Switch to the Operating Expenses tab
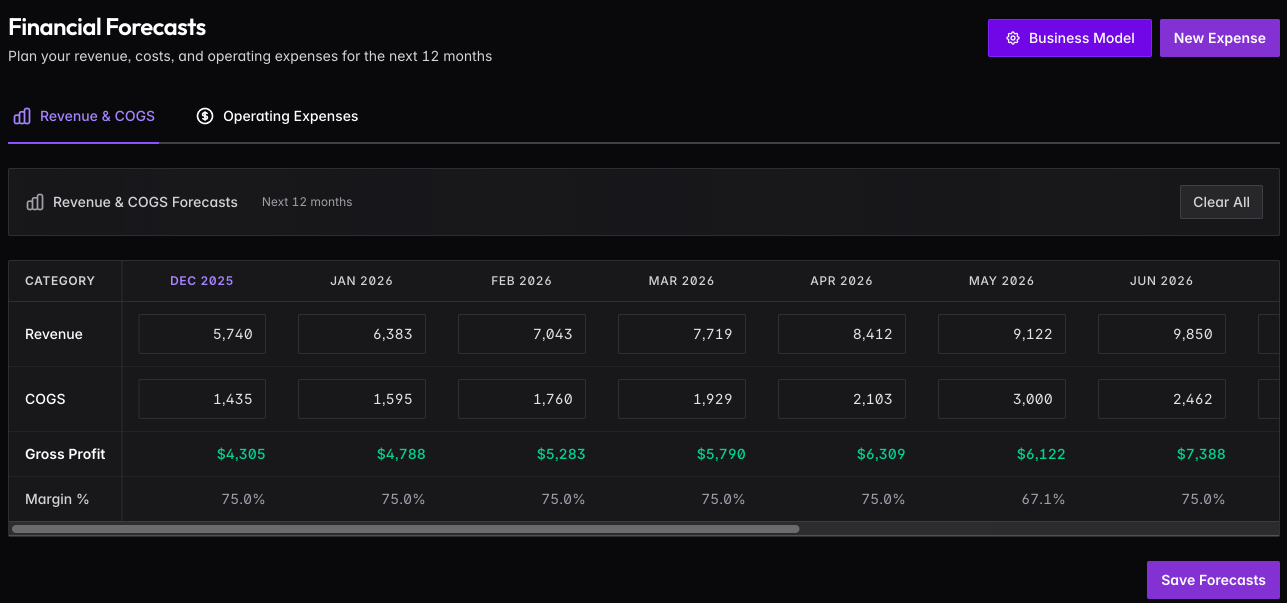1287x603 pixels. click(278, 116)
